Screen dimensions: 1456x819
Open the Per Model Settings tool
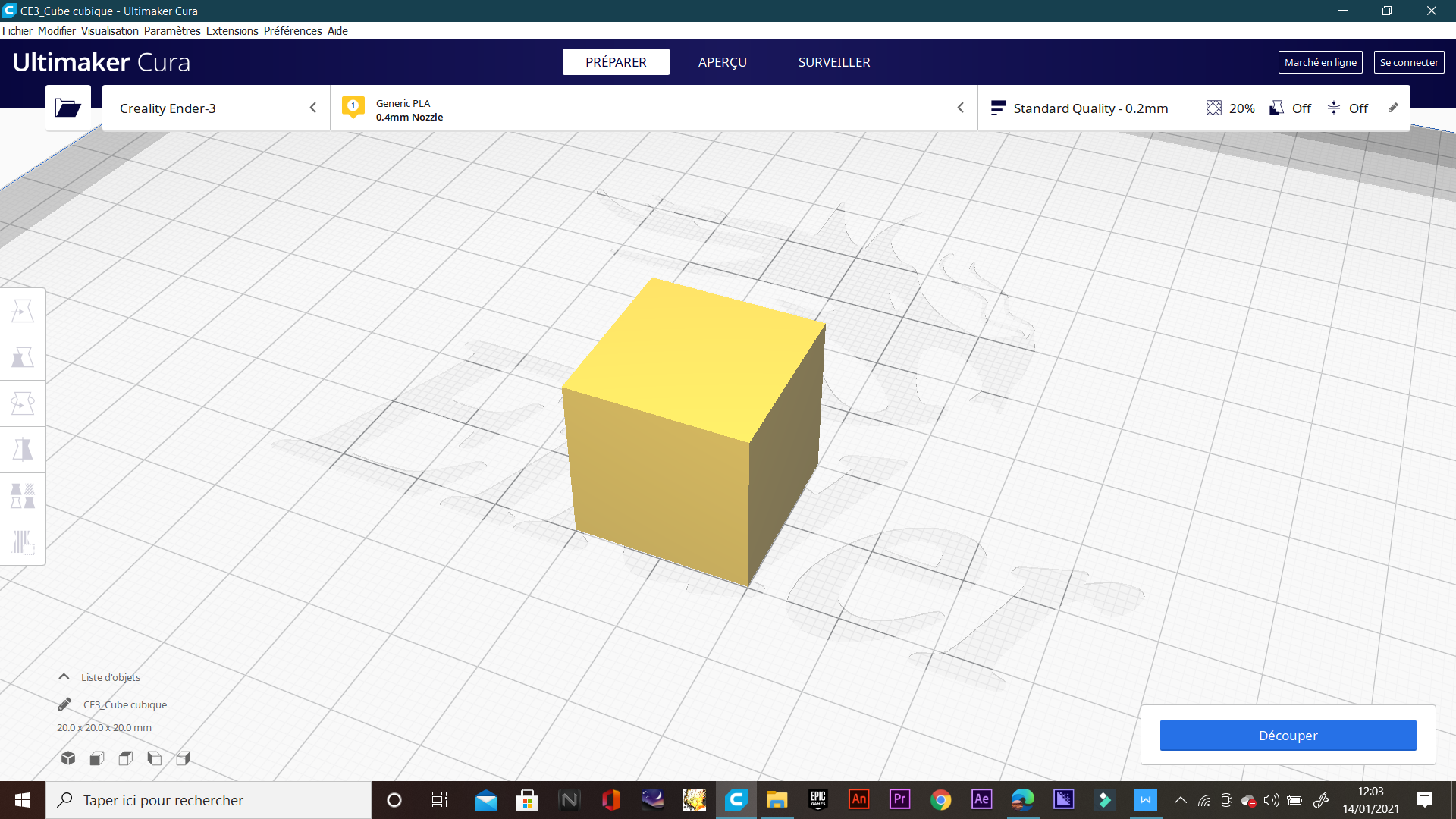pyautogui.click(x=23, y=496)
